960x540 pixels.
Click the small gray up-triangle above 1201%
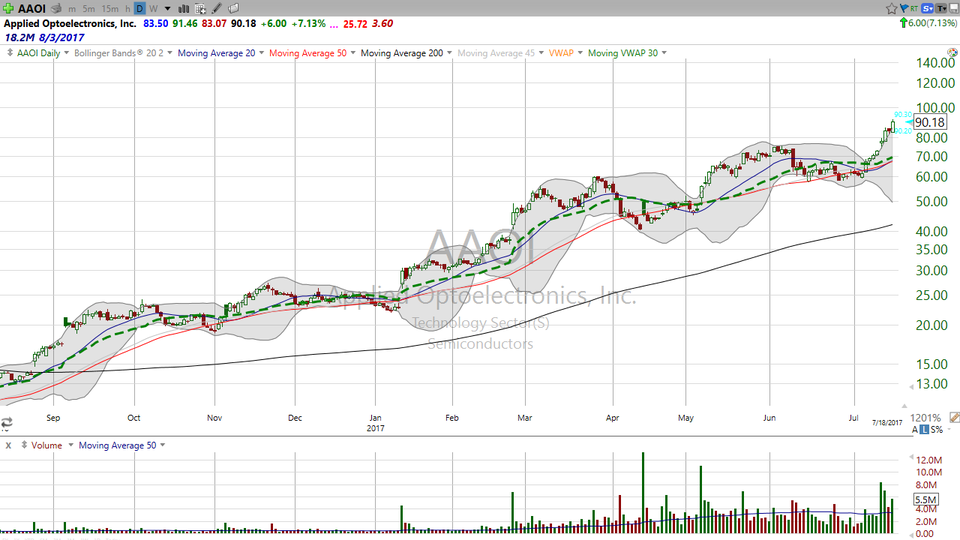904,405
